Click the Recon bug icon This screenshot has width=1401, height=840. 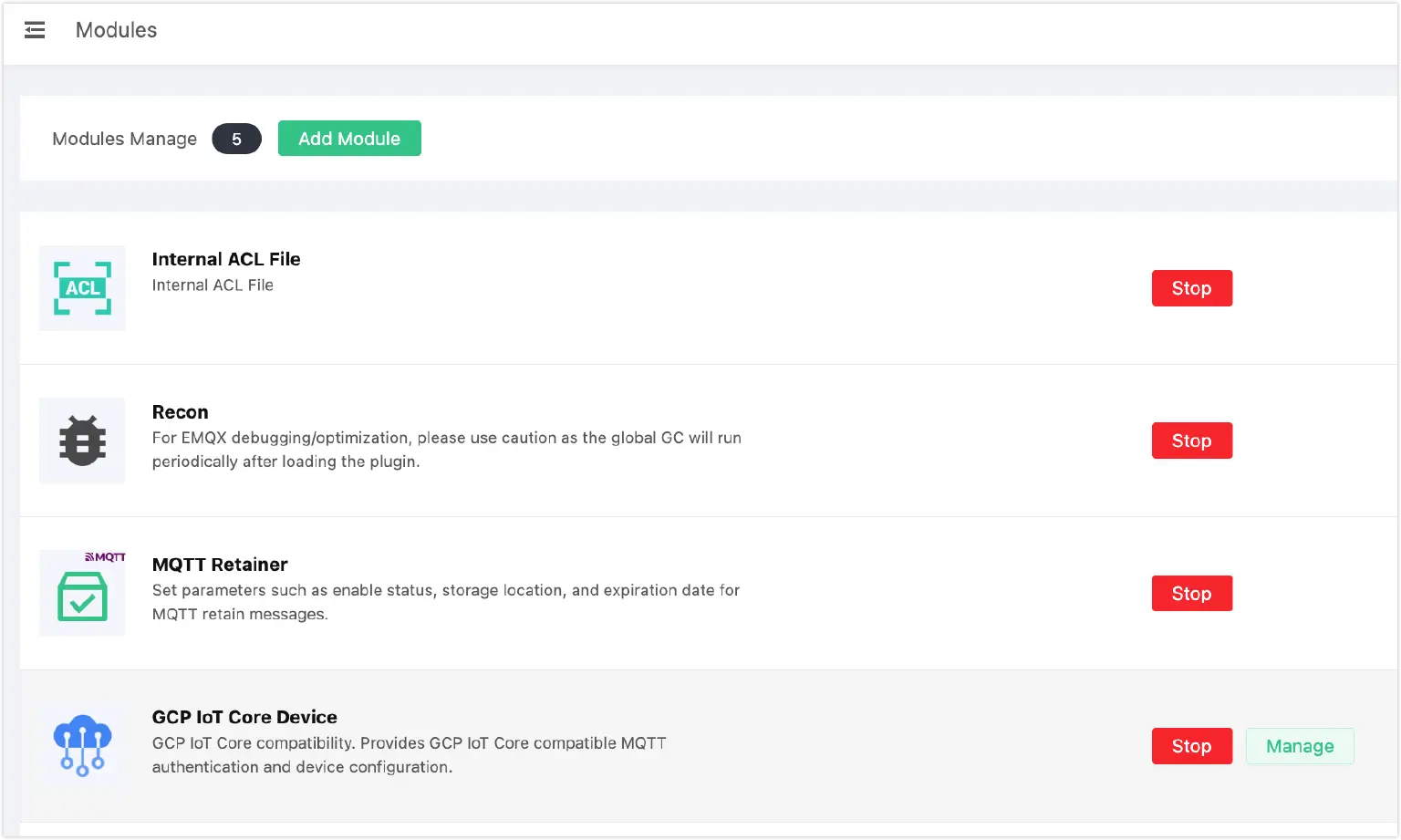click(x=82, y=441)
